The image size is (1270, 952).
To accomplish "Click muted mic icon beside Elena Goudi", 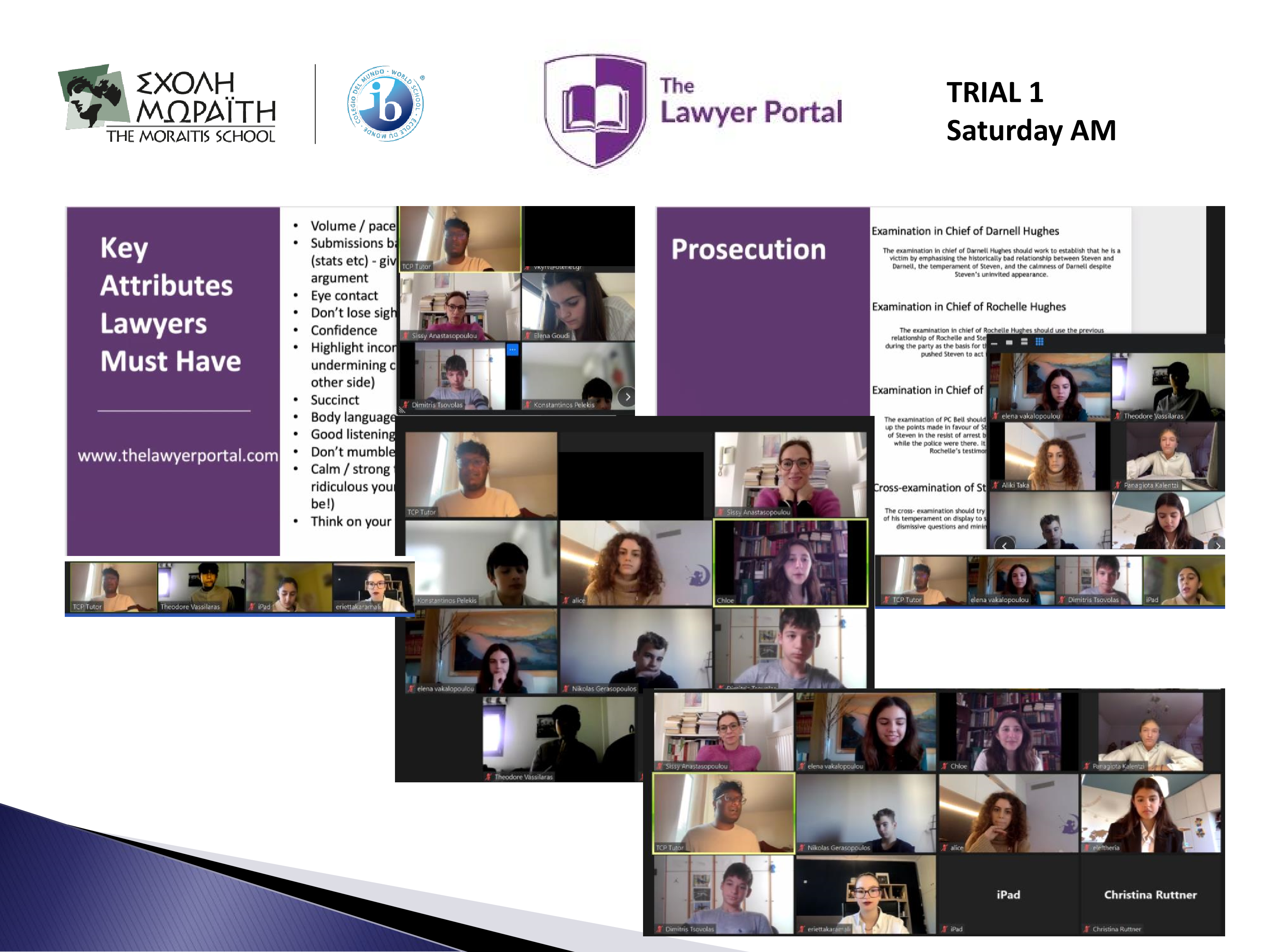I will [x=527, y=336].
